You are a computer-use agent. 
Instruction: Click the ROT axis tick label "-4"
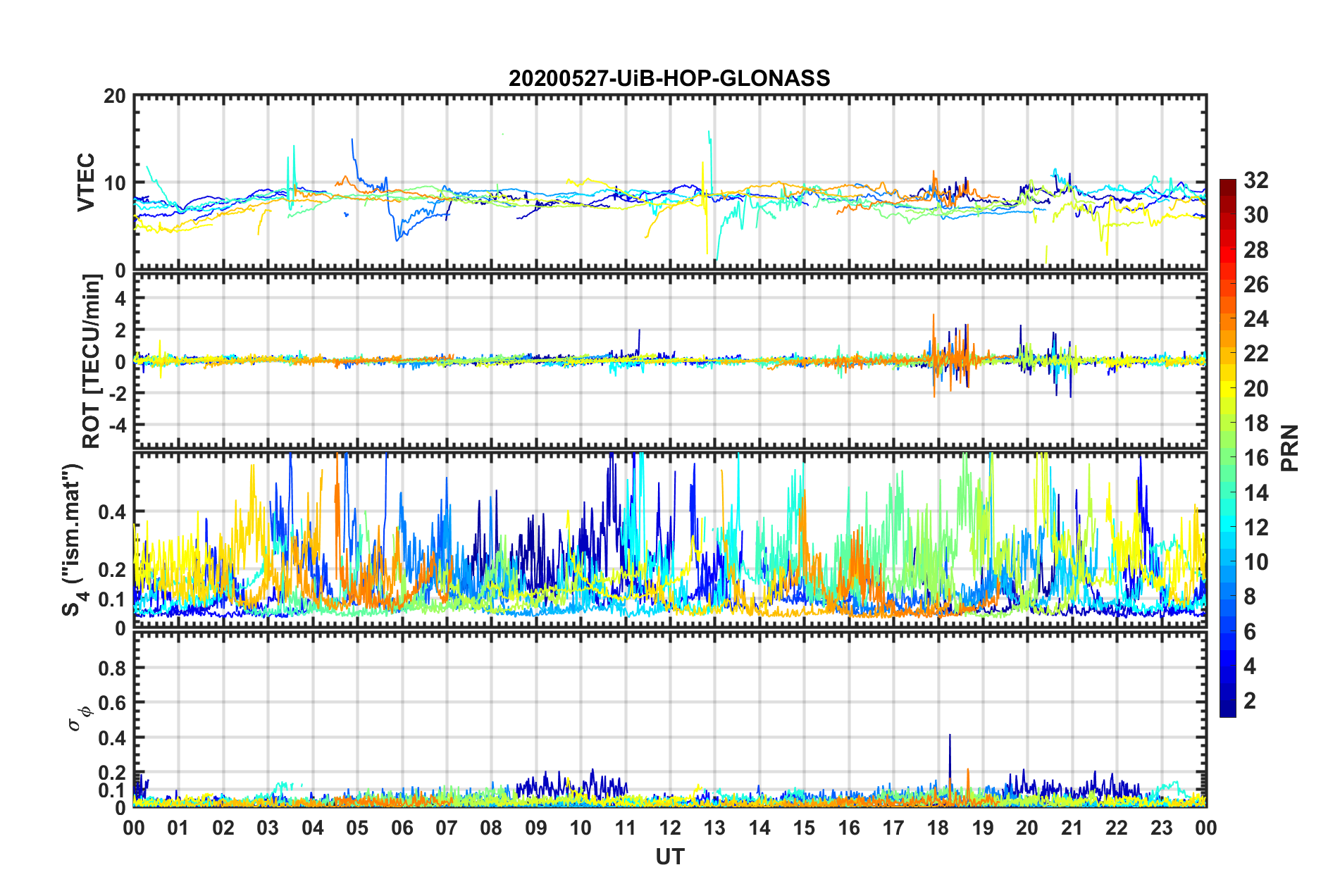[118, 425]
